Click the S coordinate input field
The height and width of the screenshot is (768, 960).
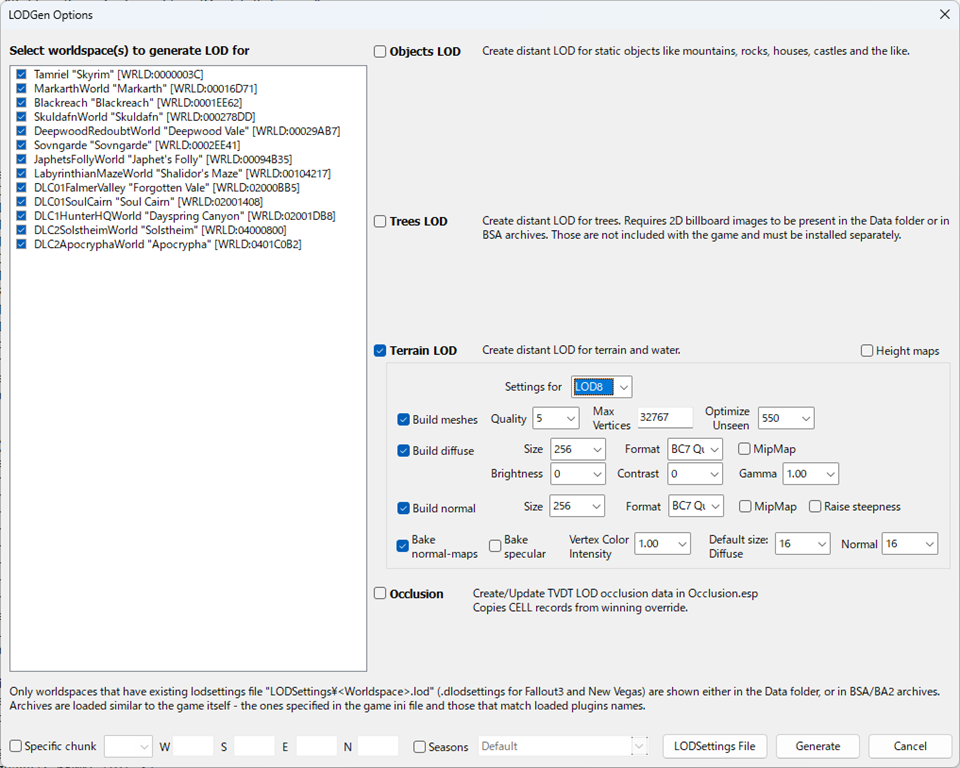[x=254, y=747]
